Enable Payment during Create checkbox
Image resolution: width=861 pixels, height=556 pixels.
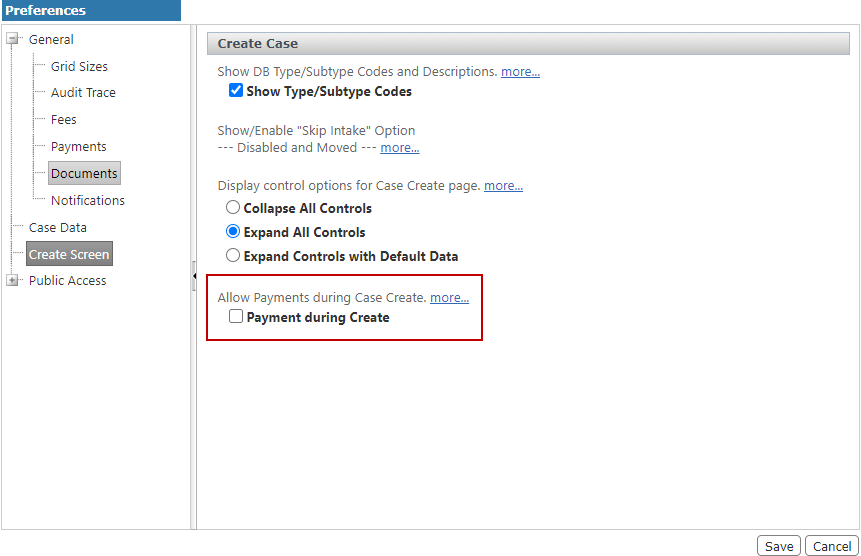[x=236, y=317]
